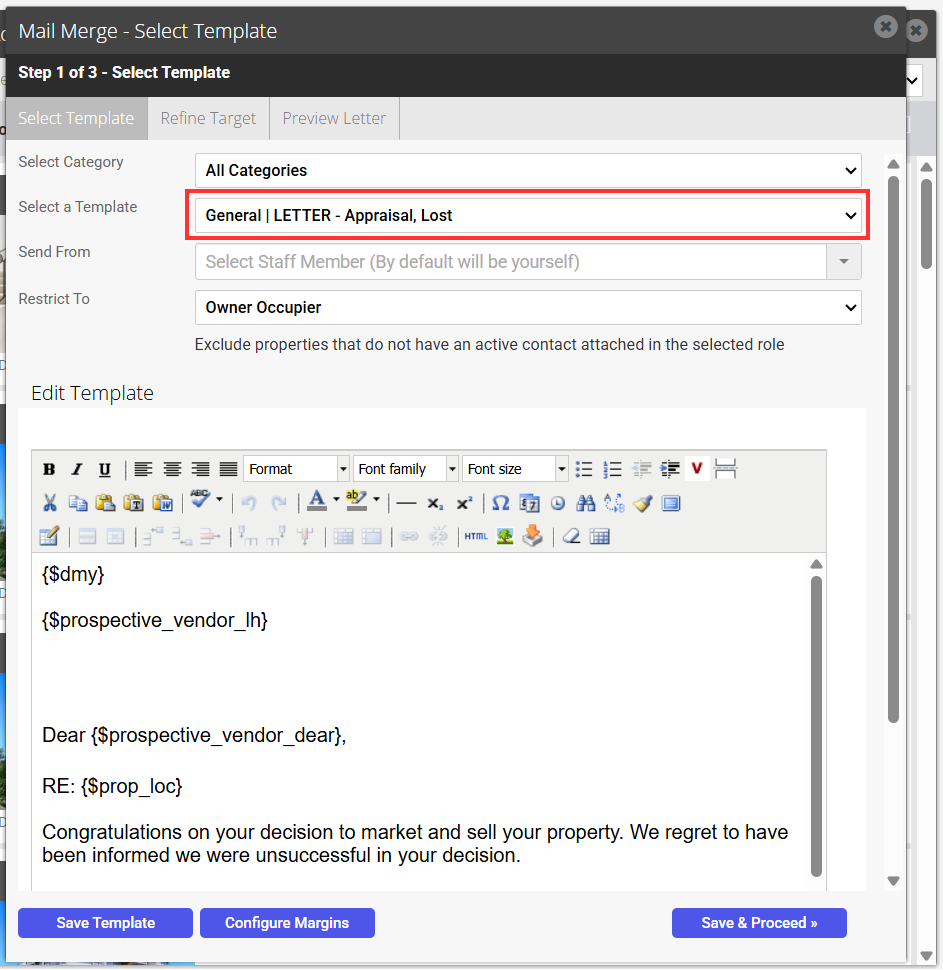Click the {$dmy} text in editor

click(x=73, y=574)
